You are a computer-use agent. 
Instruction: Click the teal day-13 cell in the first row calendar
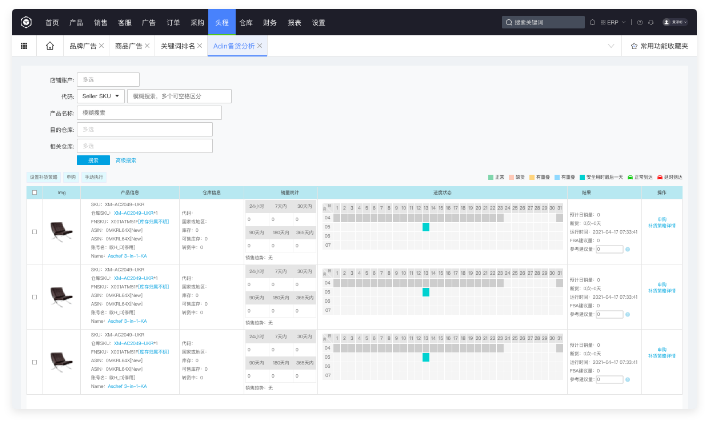[425, 227]
